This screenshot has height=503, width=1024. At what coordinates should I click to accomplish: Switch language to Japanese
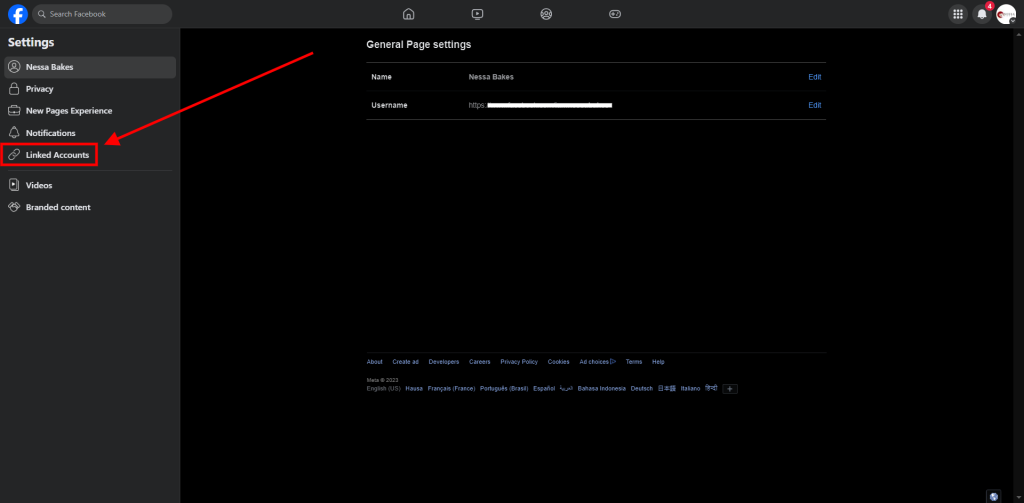(667, 389)
